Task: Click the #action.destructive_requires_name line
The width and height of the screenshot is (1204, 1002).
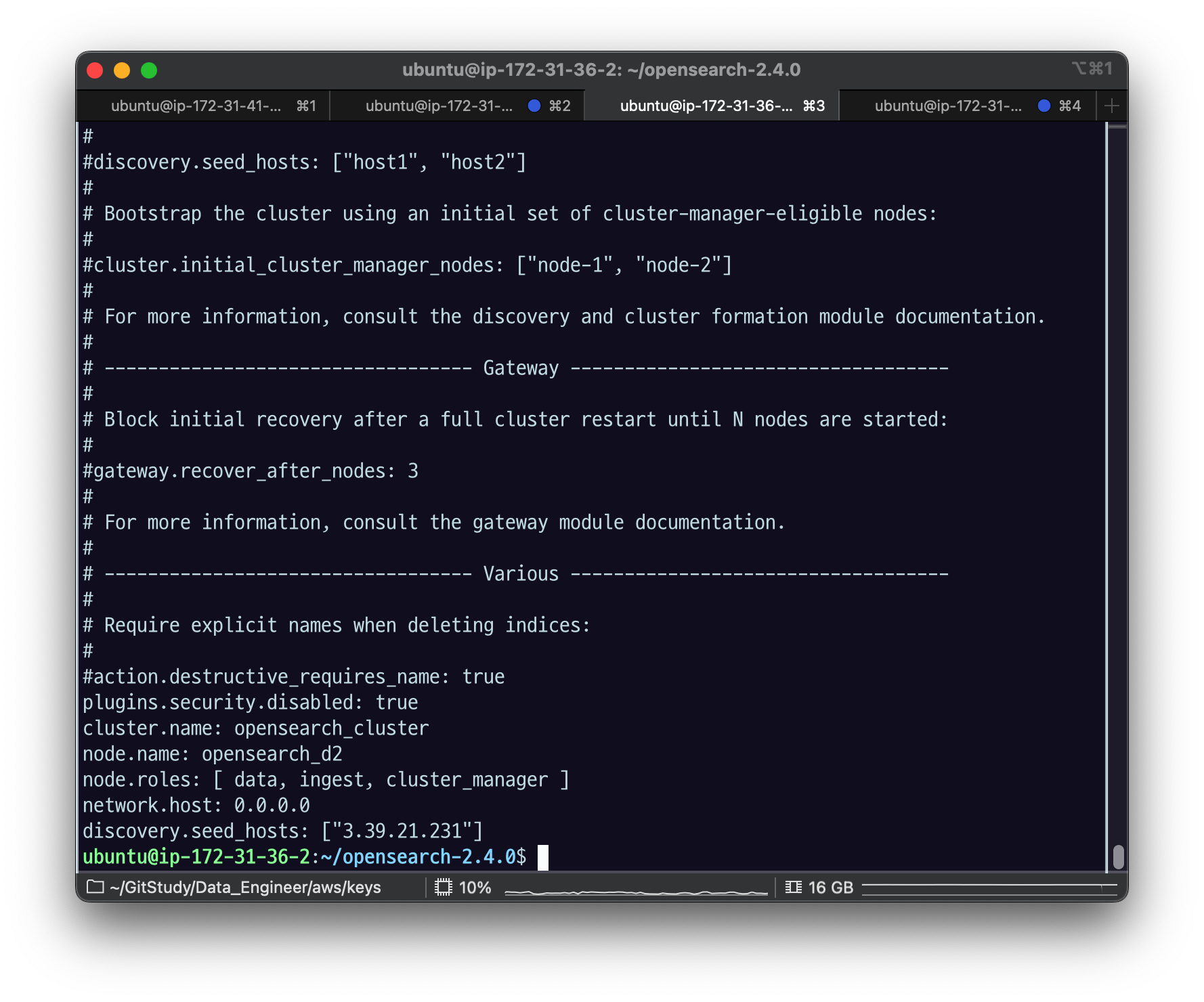Action: point(294,676)
